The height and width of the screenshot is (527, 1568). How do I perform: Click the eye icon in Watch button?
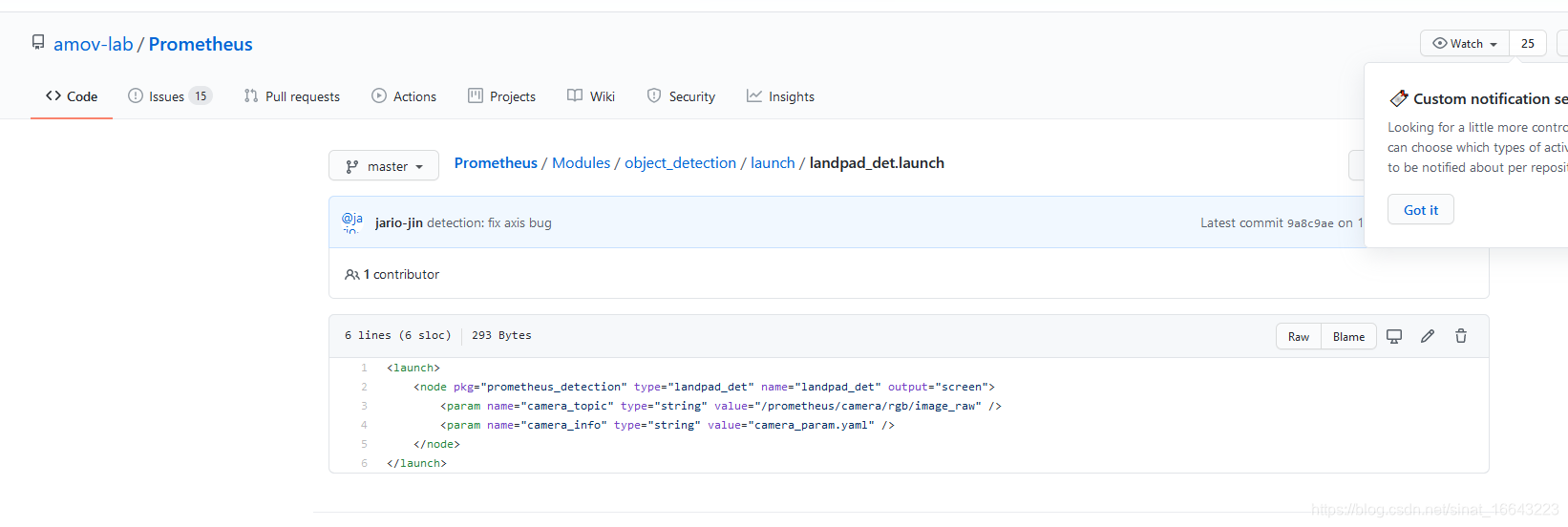point(1439,43)
